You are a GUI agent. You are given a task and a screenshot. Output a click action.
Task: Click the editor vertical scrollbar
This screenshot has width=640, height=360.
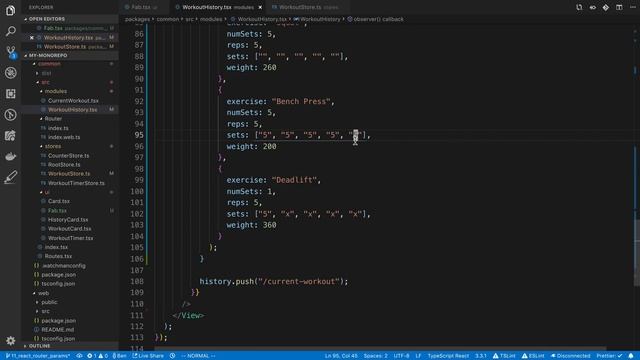coord(636,253)
